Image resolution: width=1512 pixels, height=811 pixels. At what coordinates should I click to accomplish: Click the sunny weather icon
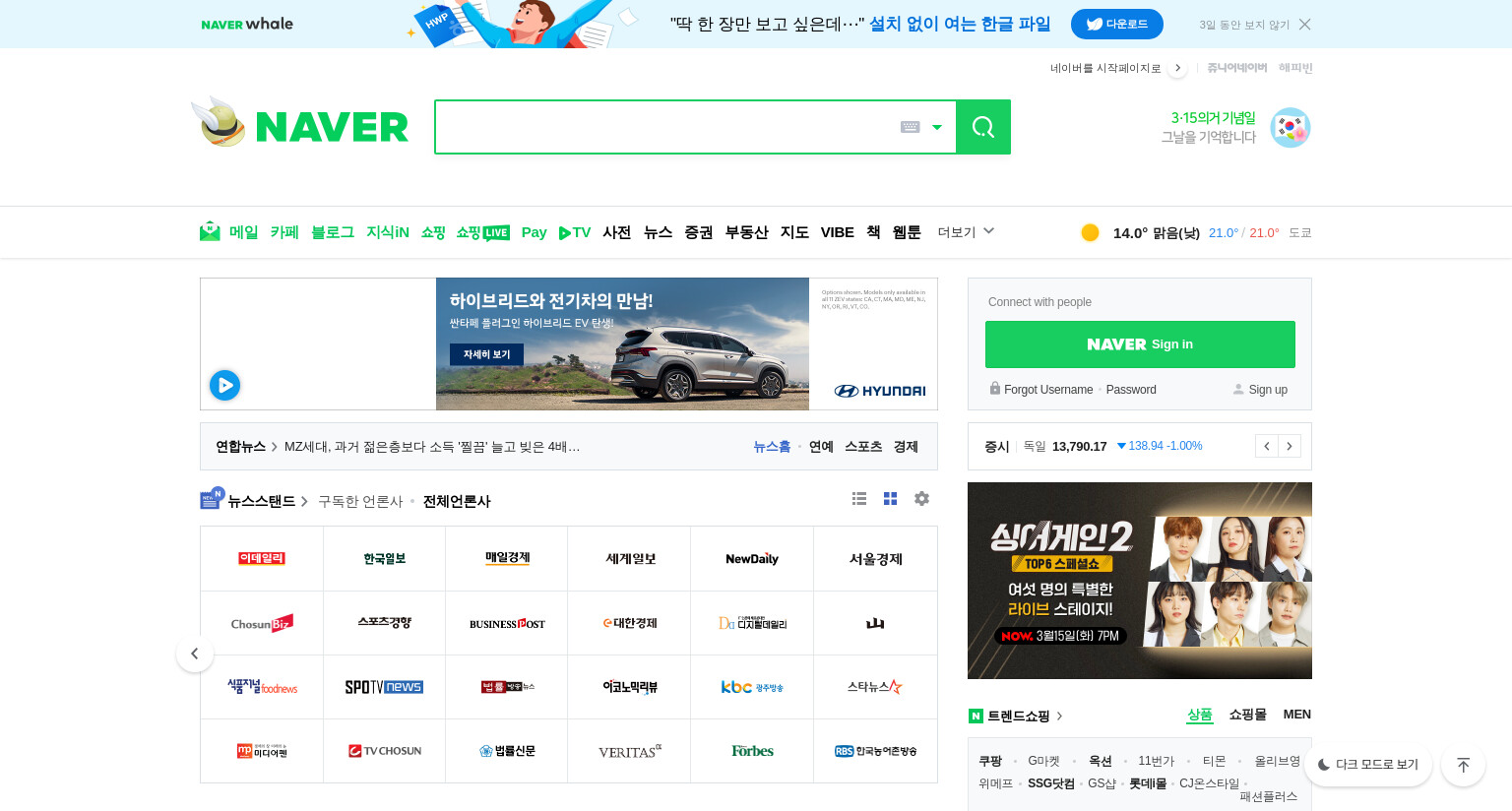(x=1090, y=232)
